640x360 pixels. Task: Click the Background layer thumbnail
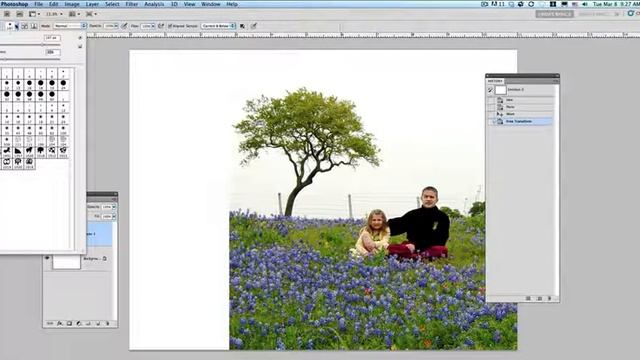(x=67, y=262)
